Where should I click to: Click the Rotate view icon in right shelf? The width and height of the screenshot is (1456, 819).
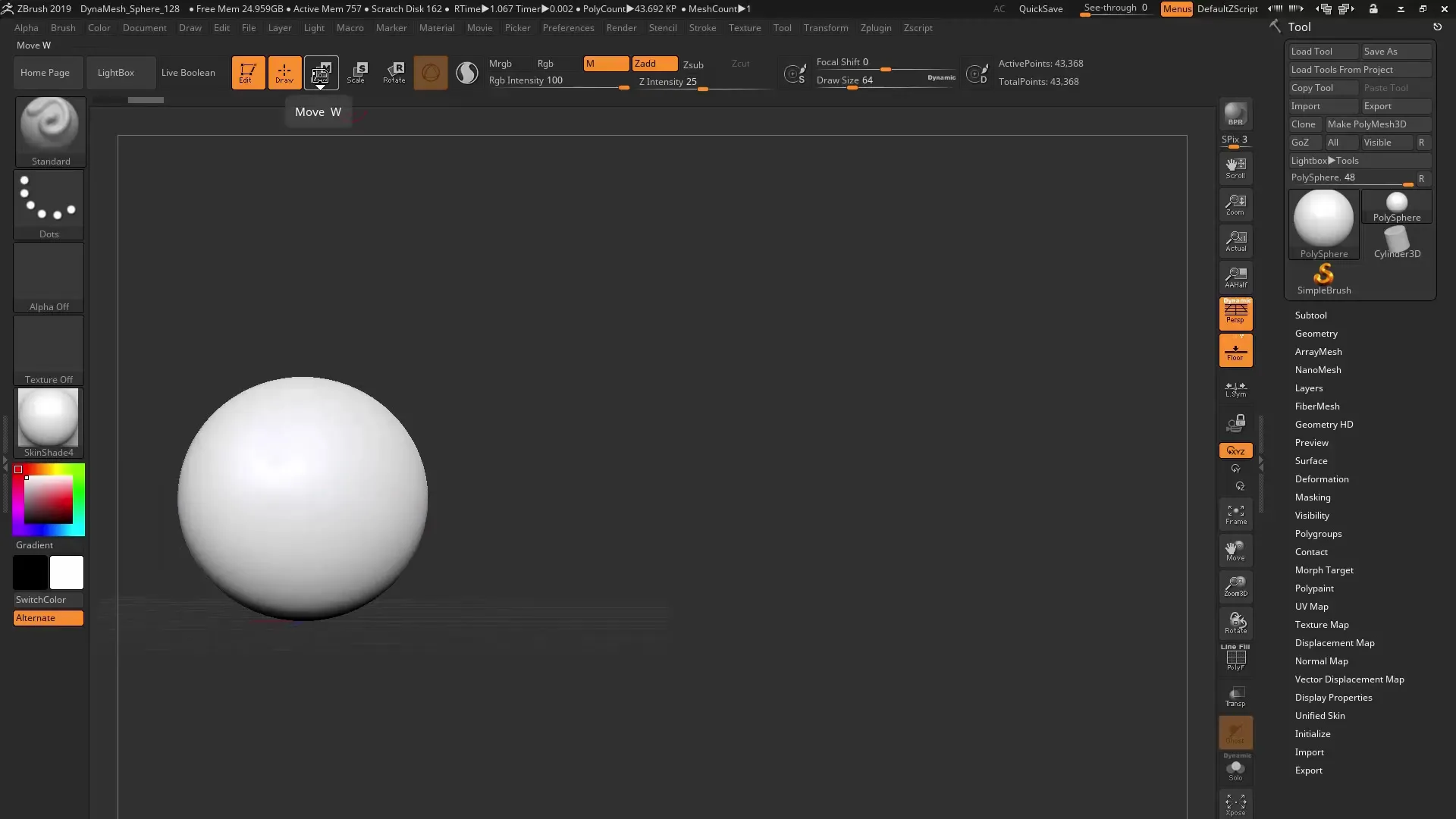[1235, 623]
